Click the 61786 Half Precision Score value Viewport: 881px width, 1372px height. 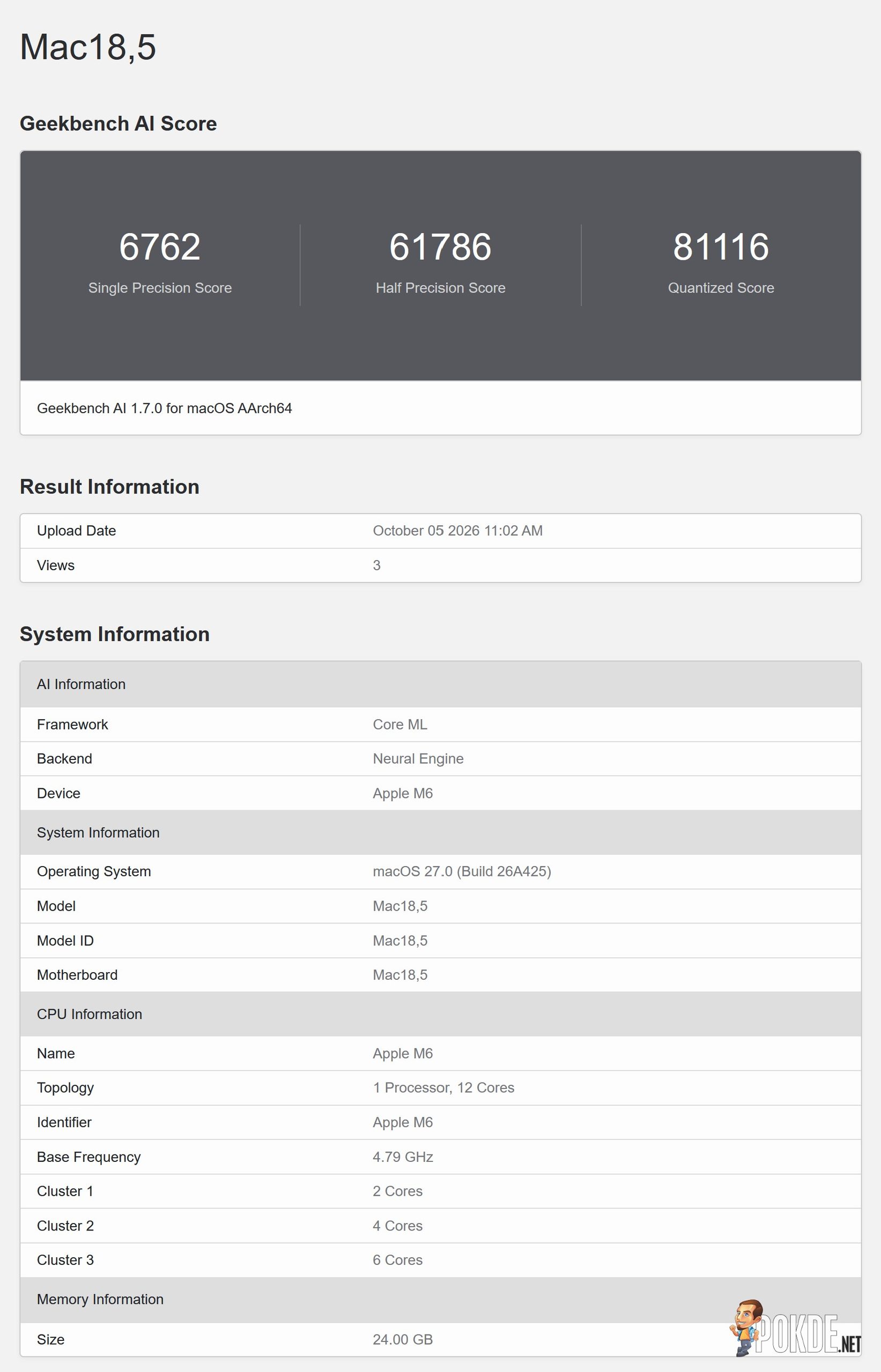click(441, 247)
